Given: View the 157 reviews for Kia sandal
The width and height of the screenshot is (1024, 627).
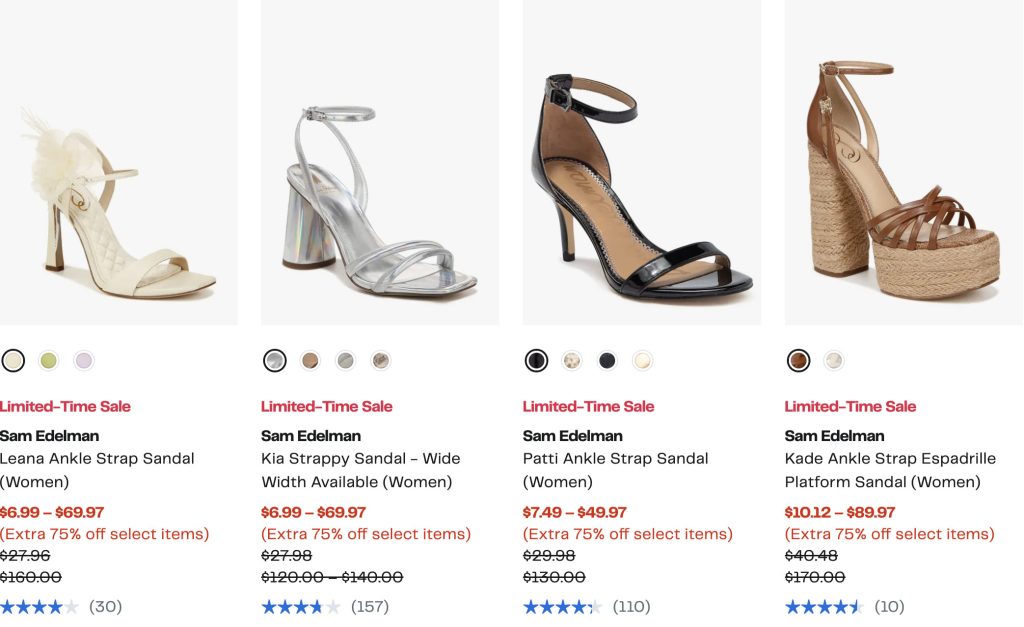Looking at the screenshot, I should tap(369, 606).
